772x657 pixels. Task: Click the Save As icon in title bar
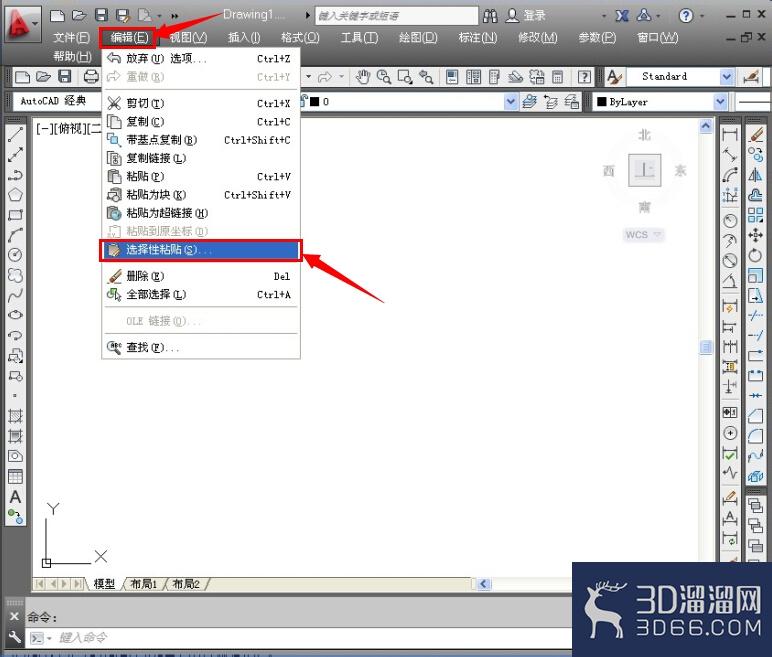pos(123,16)
